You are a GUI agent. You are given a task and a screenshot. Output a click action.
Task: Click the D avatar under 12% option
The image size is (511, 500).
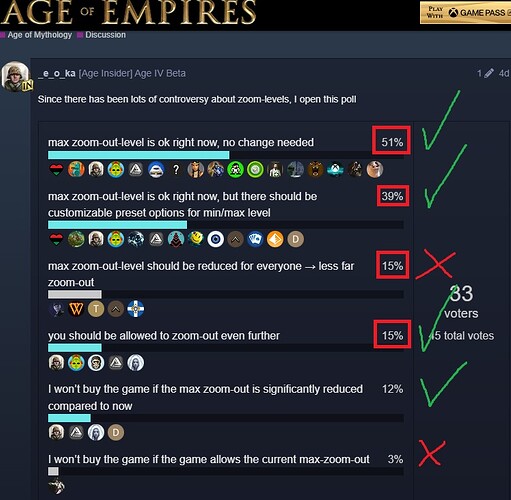(116, 432)
